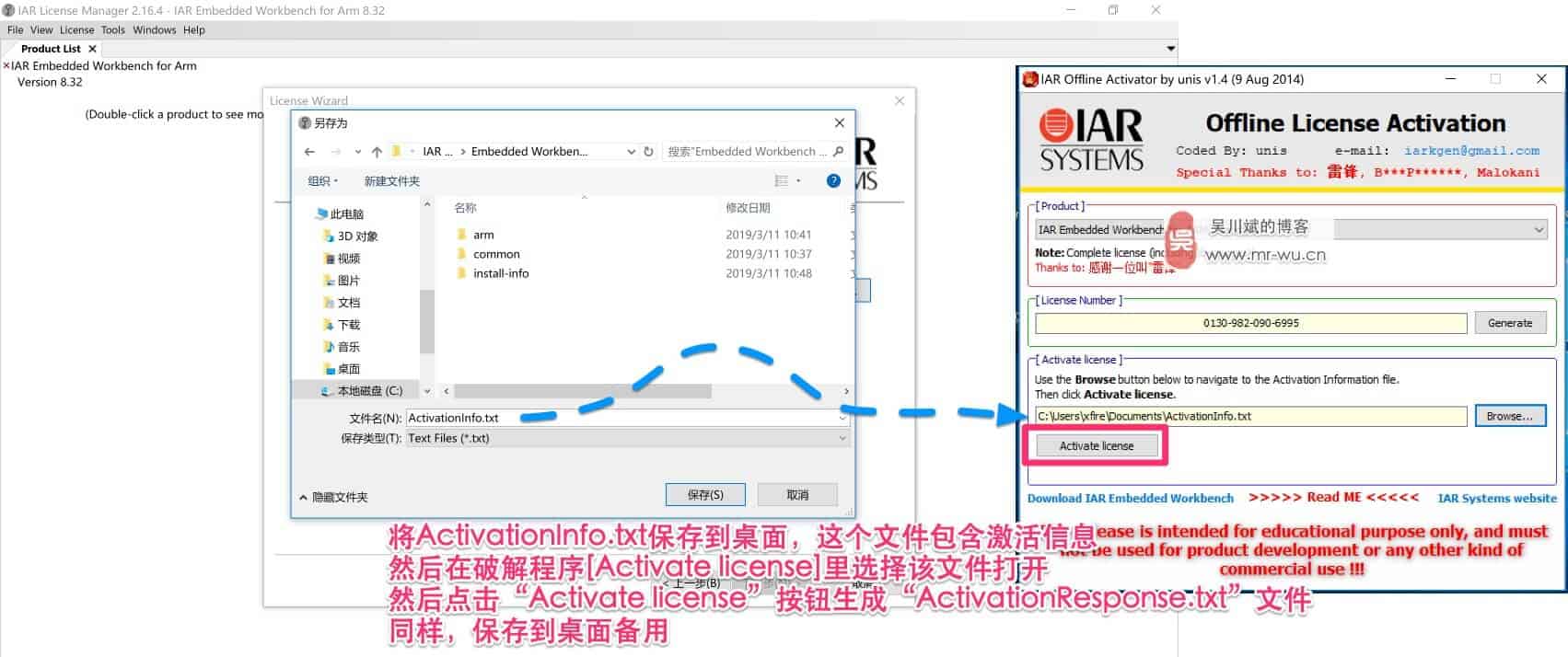The image size is (1568, 657).
Task: Go up one folder level in Save As
Action: tap(377, 152)
